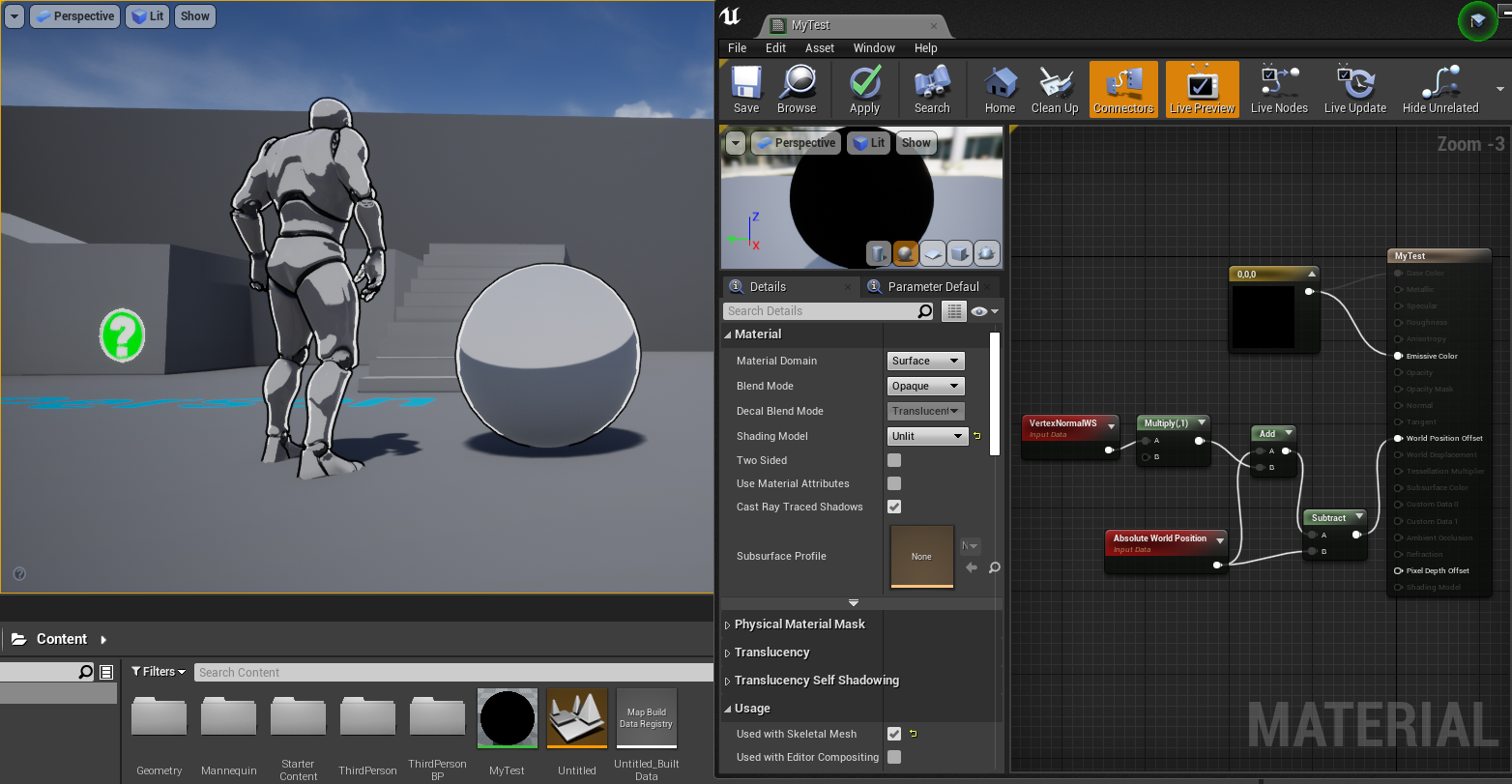Click the Home icon in the toolbar
Image resolution: width=1512 pixels, height=784 pixels.
[999, 89]
